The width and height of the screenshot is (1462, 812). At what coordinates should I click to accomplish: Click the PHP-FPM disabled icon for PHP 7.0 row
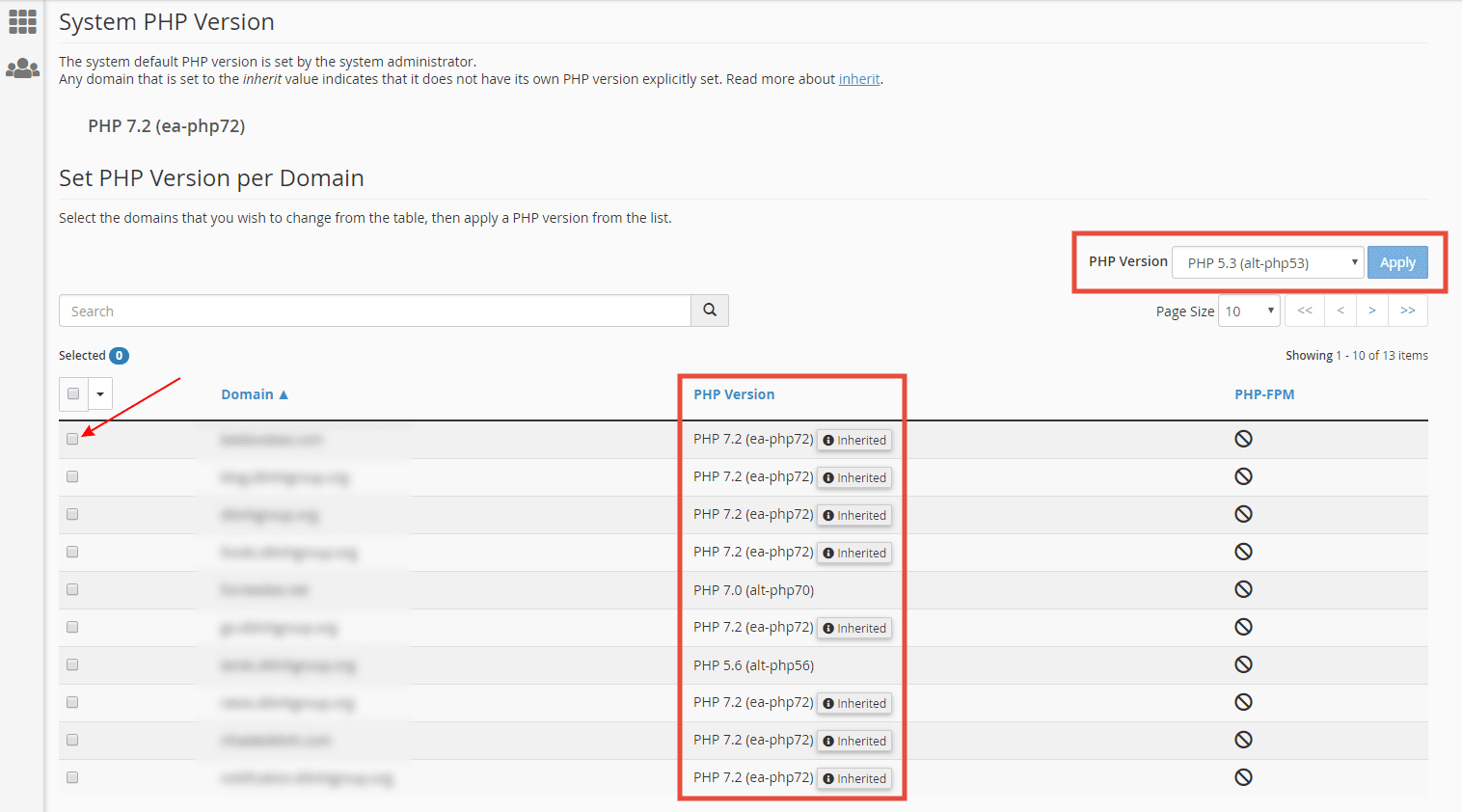(1243, 589)
